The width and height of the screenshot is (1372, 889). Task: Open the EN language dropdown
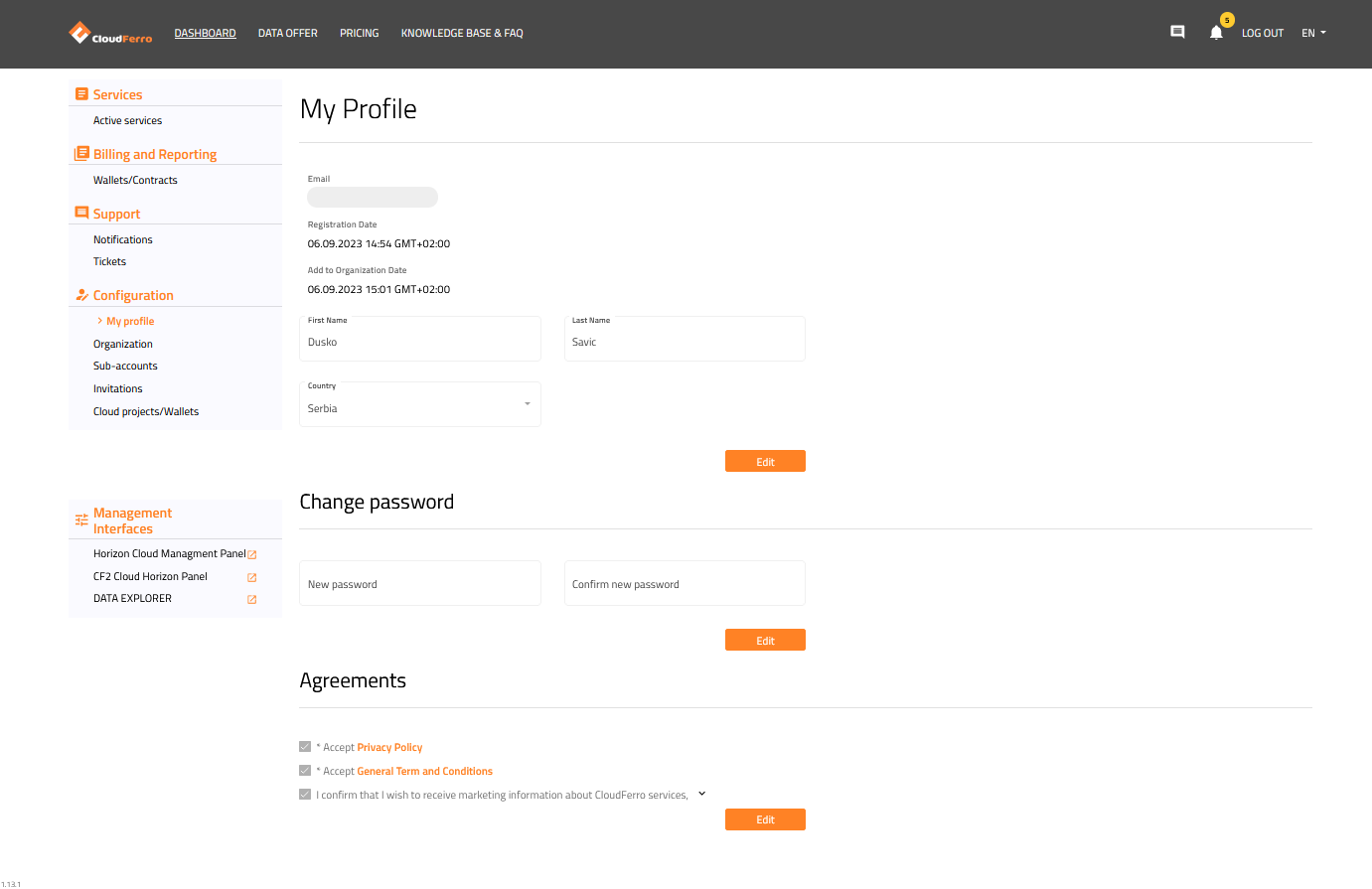[1312, 32]
